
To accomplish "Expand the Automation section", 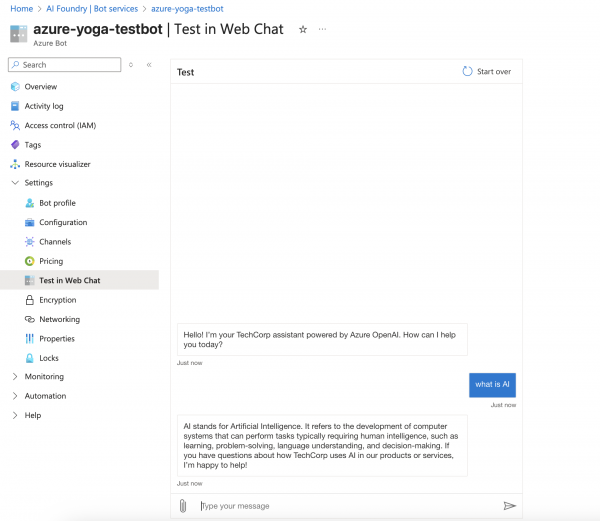I will tap(15, 396).
